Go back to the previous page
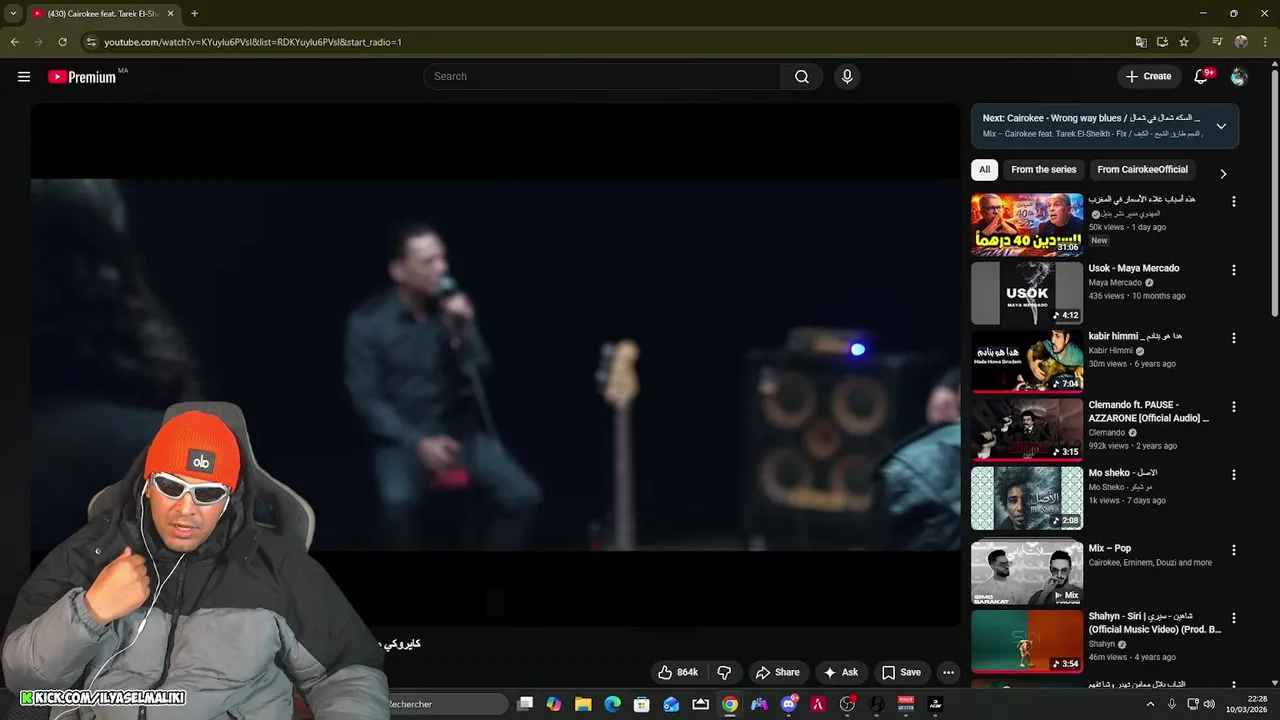 click(x=15, y=42)
